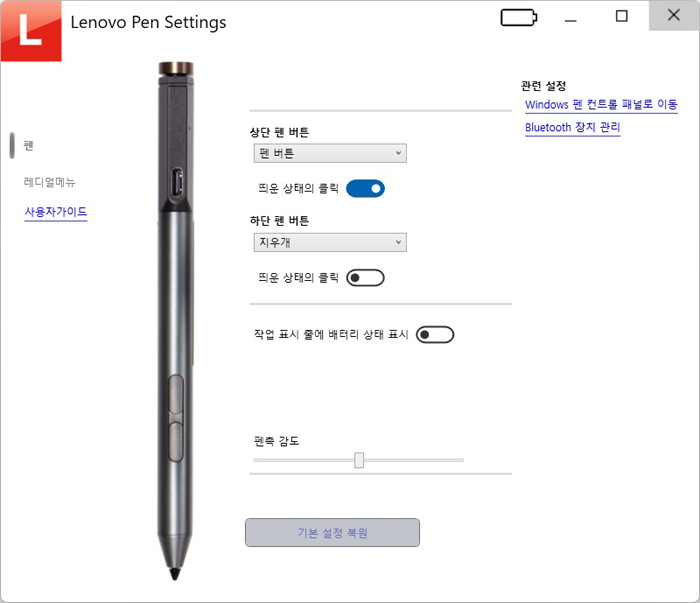Viewport: 700px width, 603px height.
Task: Maximize the Lenovo Pen Settings window
Action: click(621, 16)
